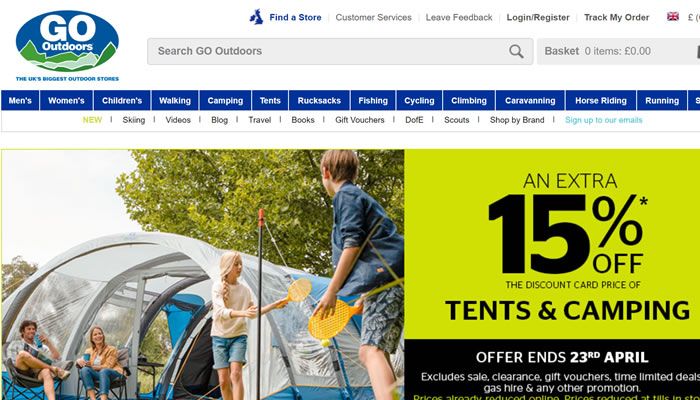Open the Basket summary
The height and width of the screenshot is (400, 700).
click(x=618, y=51)
